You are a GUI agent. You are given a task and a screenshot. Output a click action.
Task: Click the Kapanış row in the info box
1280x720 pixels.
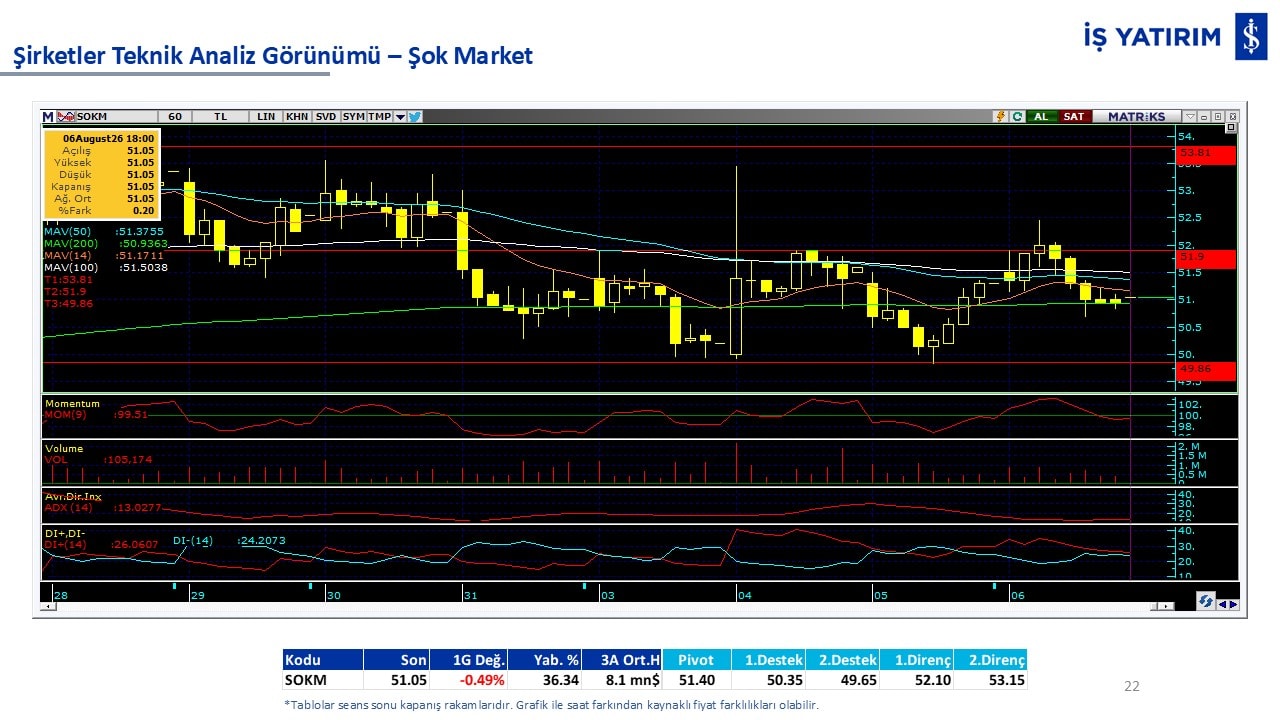point(101,186)
